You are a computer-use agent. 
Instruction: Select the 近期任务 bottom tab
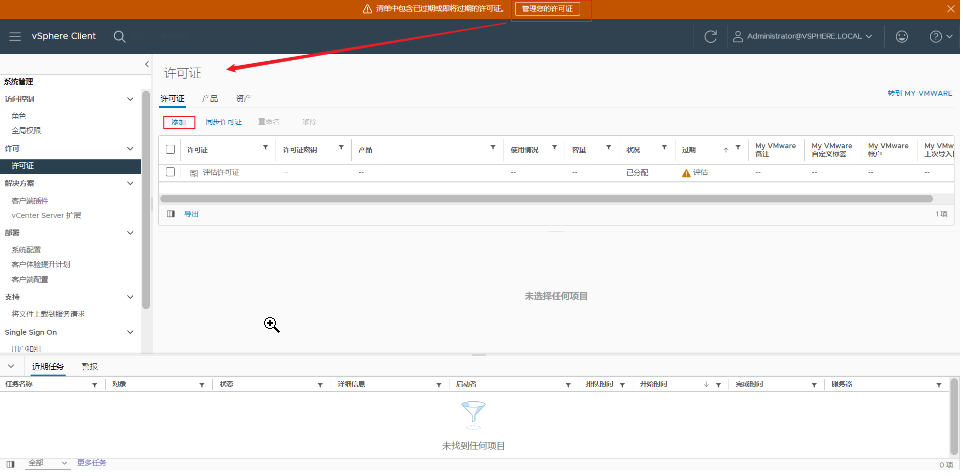[48, 367]
